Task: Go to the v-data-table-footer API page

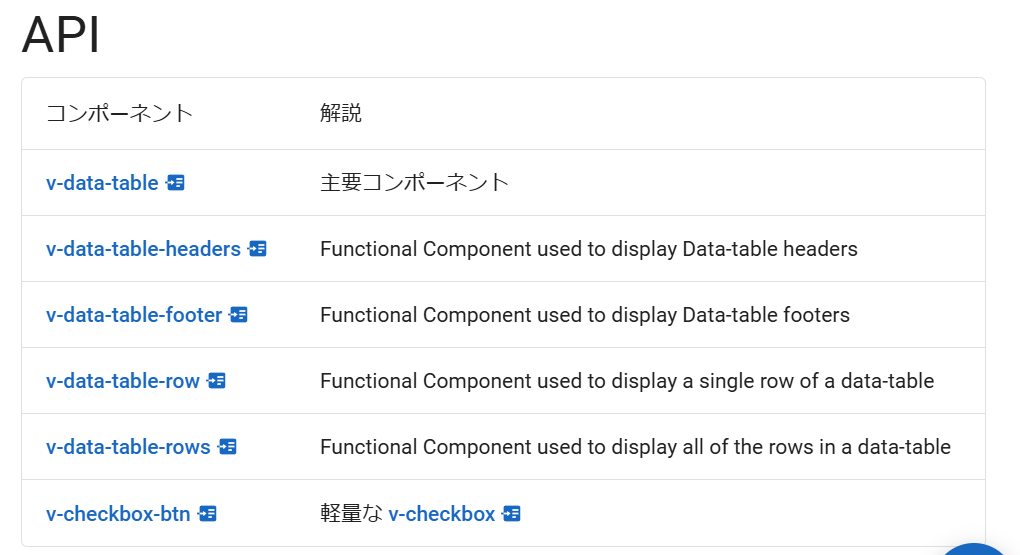Action: pos(134,315)
